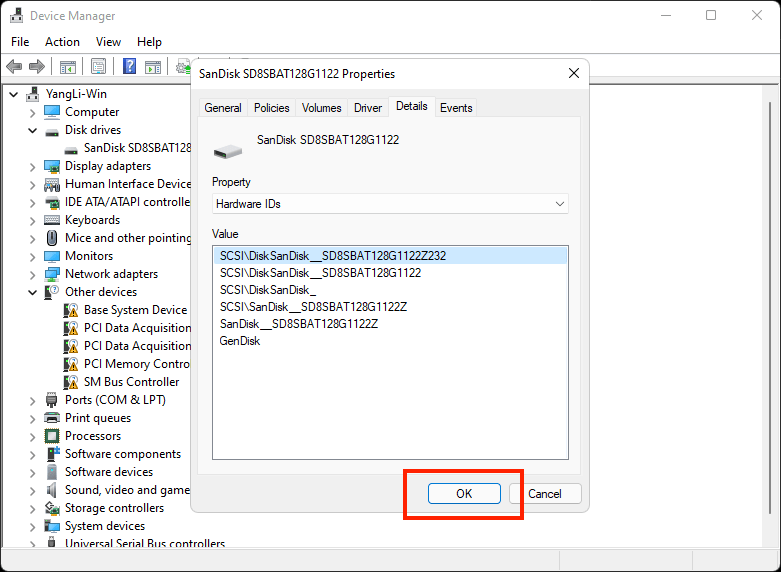Switch to the Driver tab
Image resolution: width=781 pixels, height=572 pixels.
[368, 108]
